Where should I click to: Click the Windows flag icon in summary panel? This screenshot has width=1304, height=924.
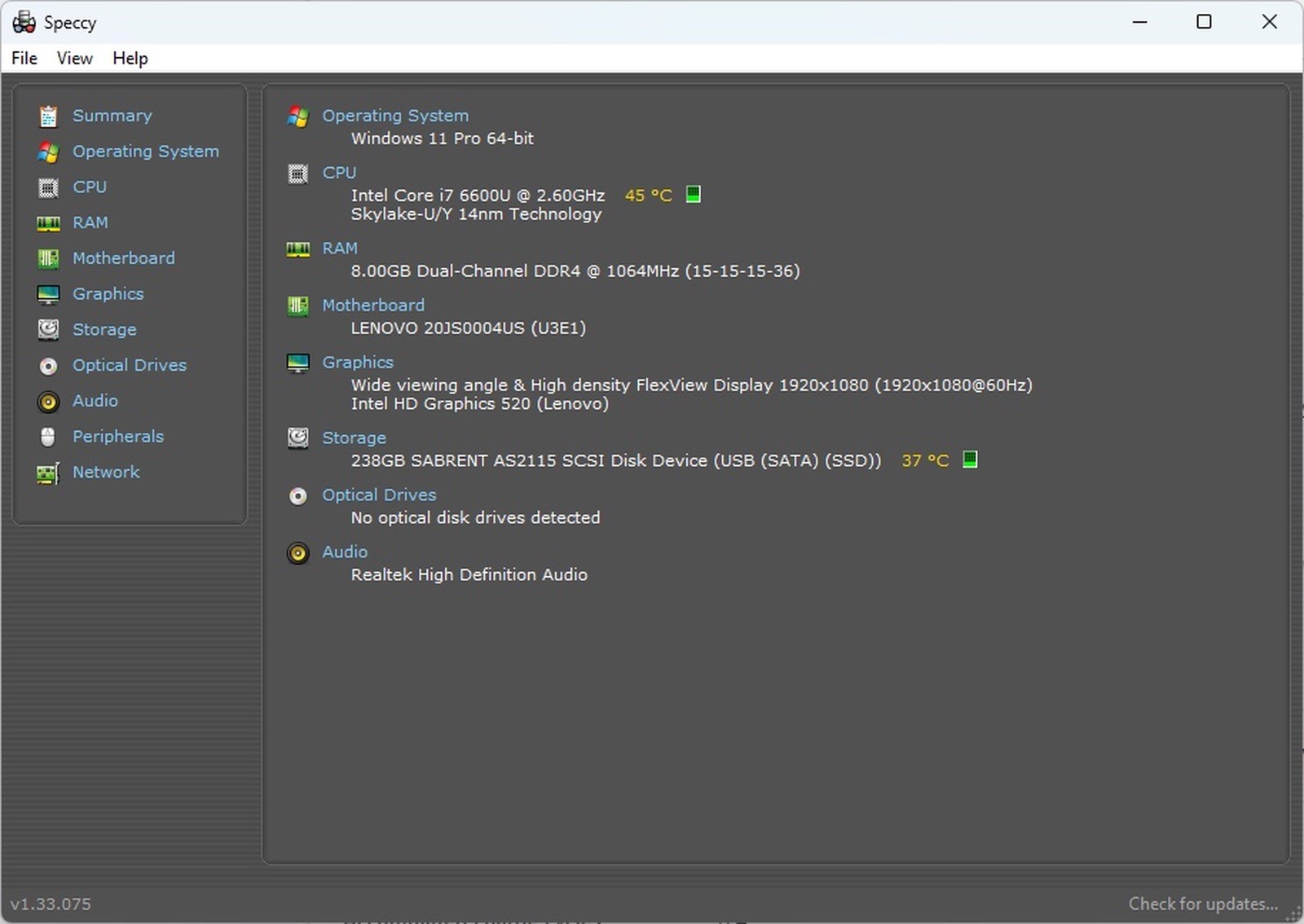point(297,117)
